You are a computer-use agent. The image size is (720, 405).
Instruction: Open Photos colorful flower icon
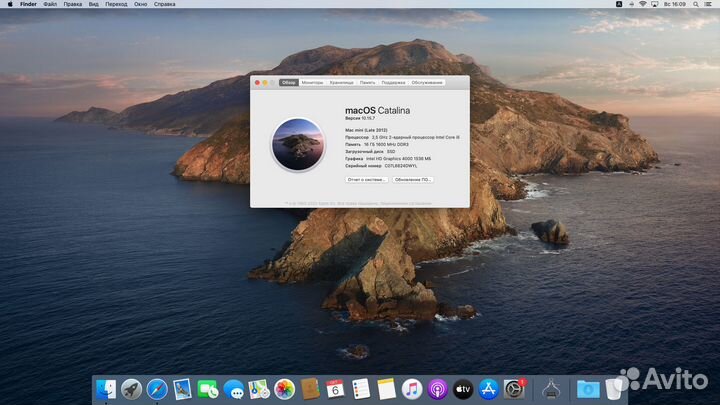[284, 389]
